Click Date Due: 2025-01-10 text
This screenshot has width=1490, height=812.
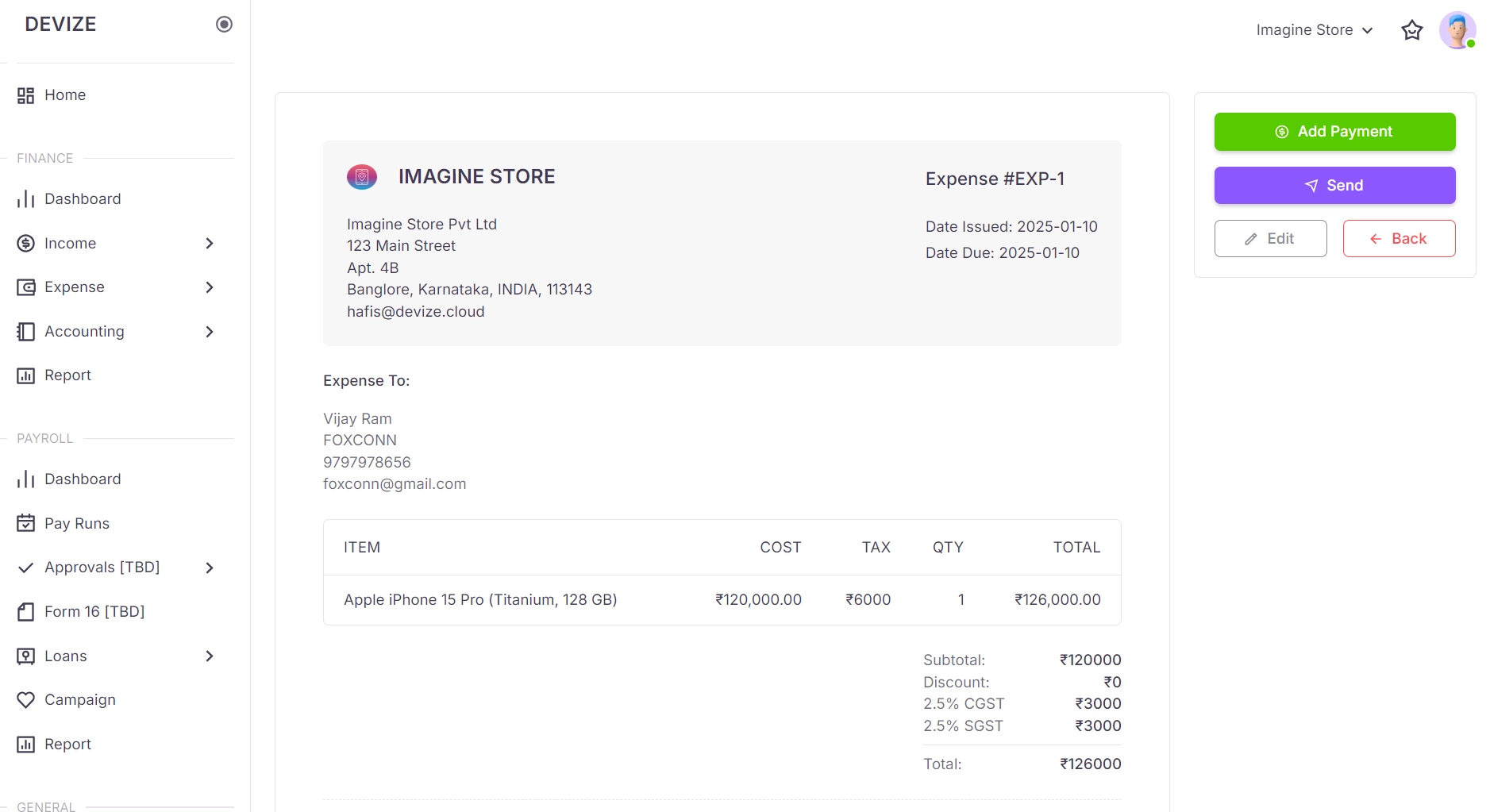(x=1003, y=253)
